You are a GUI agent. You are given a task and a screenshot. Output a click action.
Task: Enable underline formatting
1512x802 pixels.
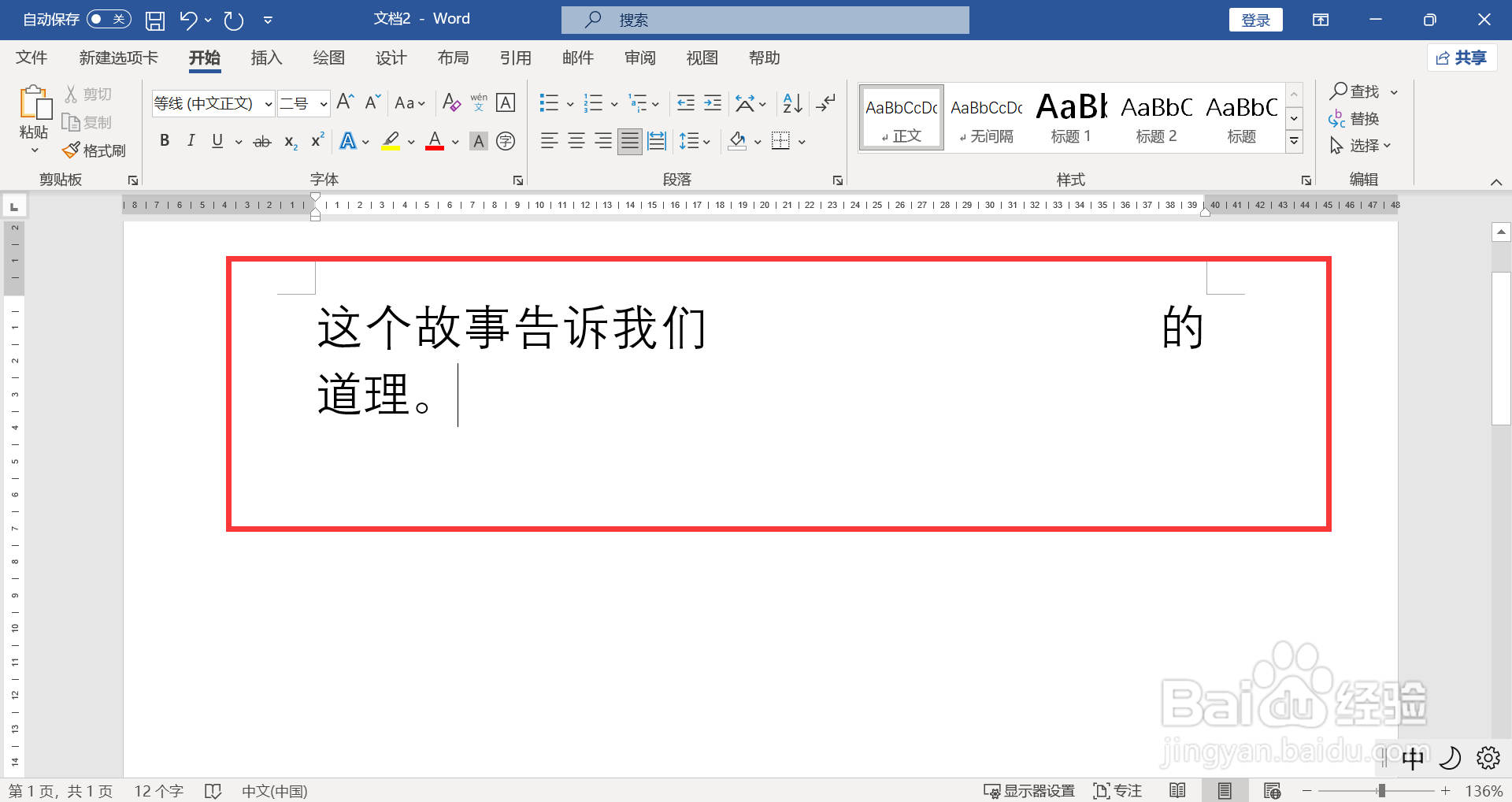(217, 140)
